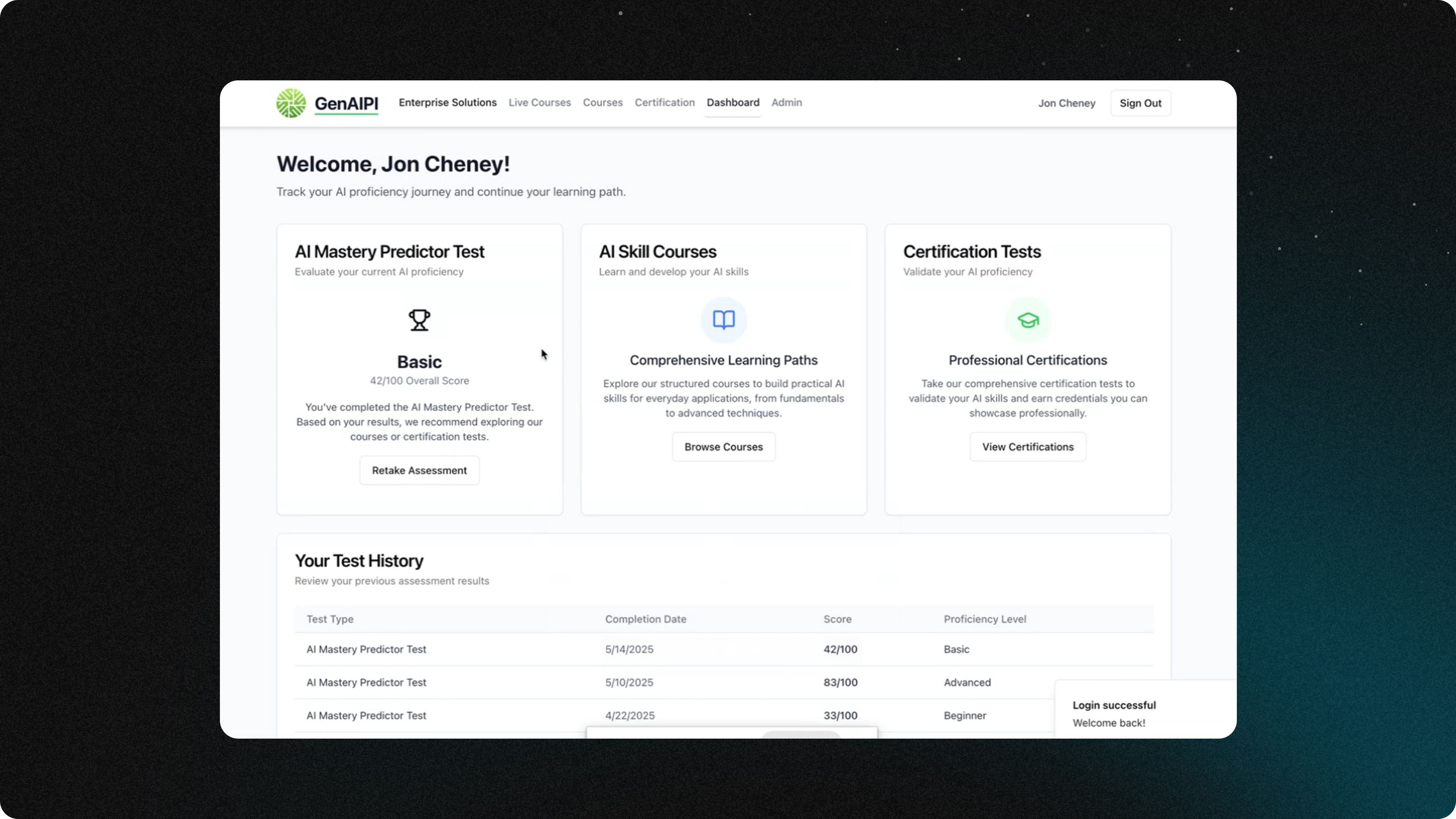Viewport: 1456px width, 819px height.
Task: Open the Admin nav item
Action: click(x=786, y=102)
